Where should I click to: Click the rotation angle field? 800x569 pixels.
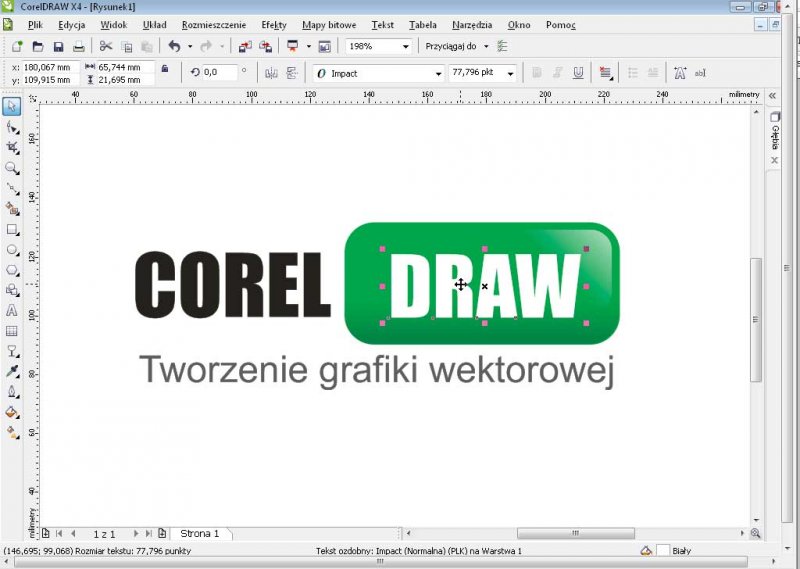point(219,72)
